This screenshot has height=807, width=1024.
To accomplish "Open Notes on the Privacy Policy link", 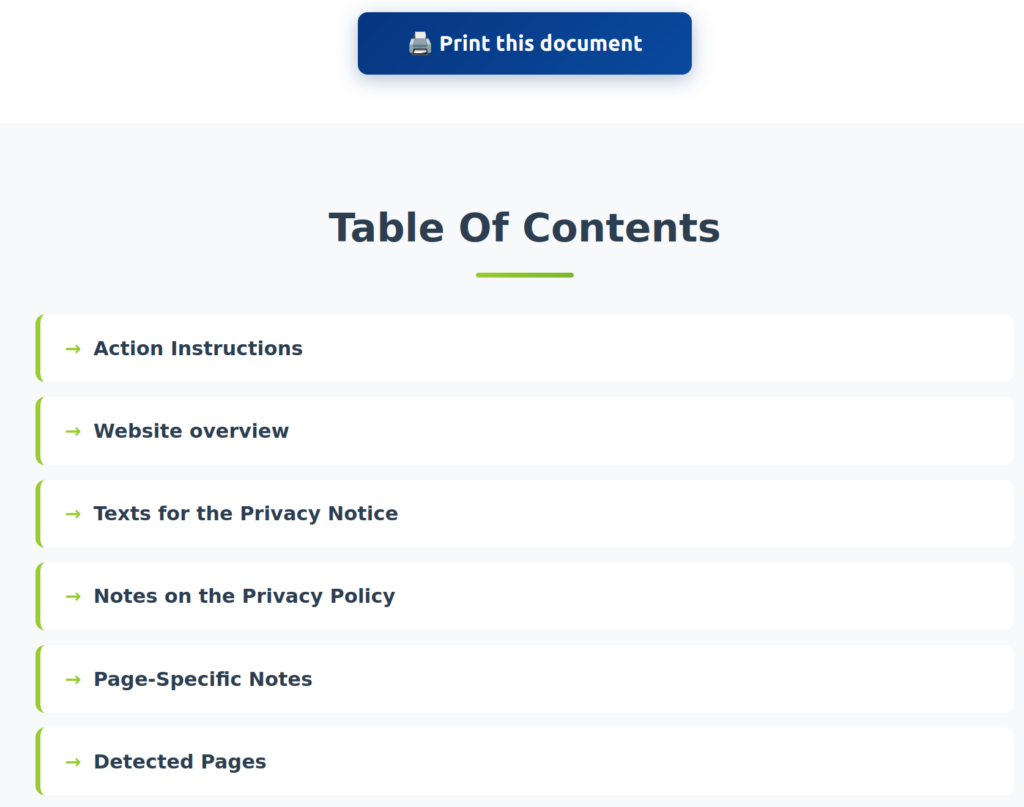I will coord(244,597).
